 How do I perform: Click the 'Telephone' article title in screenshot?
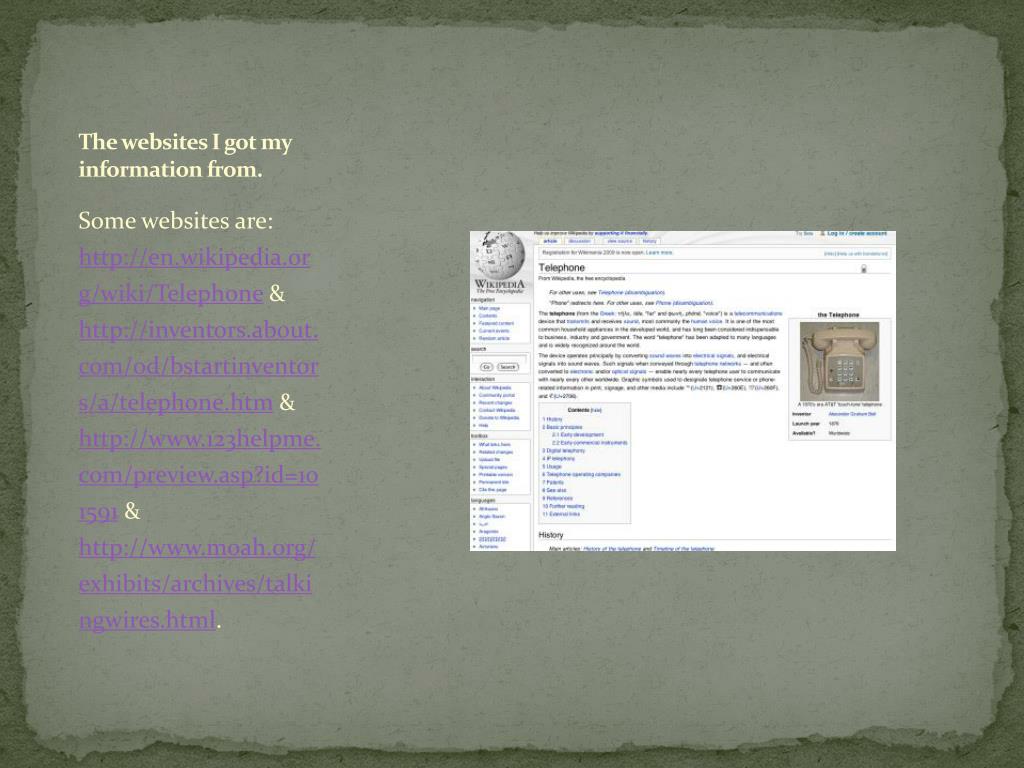562,268
